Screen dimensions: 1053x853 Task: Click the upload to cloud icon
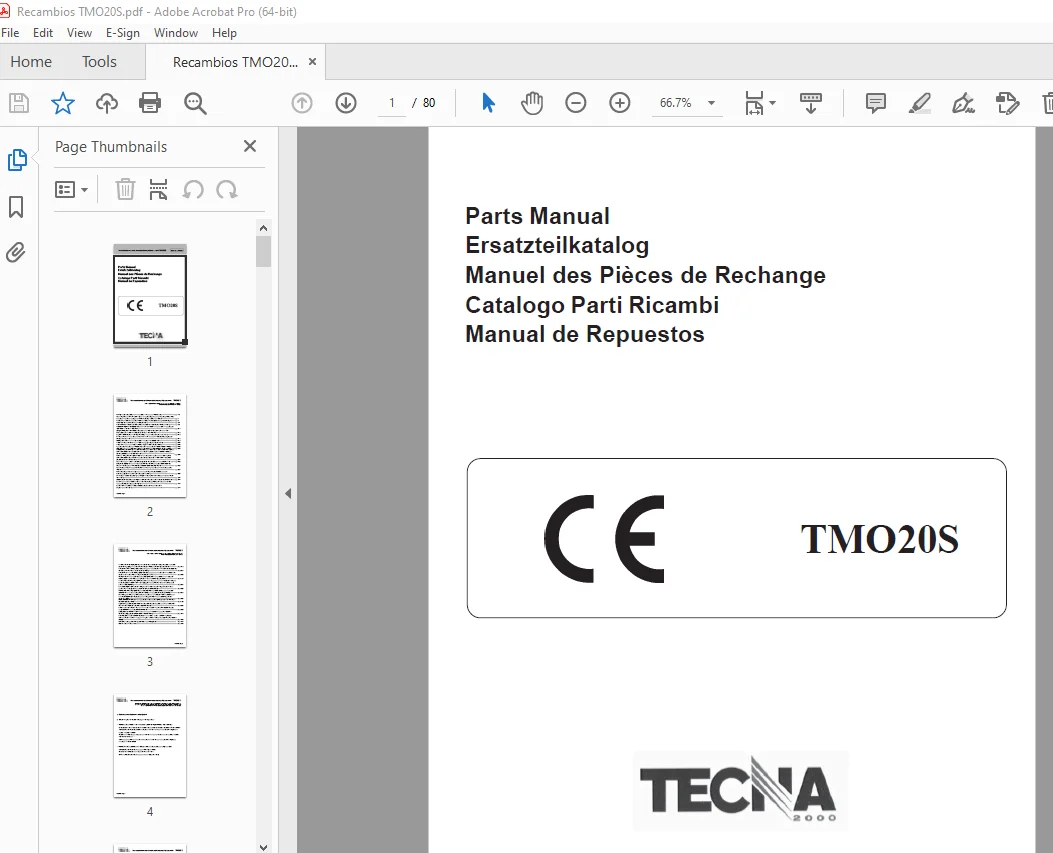(107, 103)
